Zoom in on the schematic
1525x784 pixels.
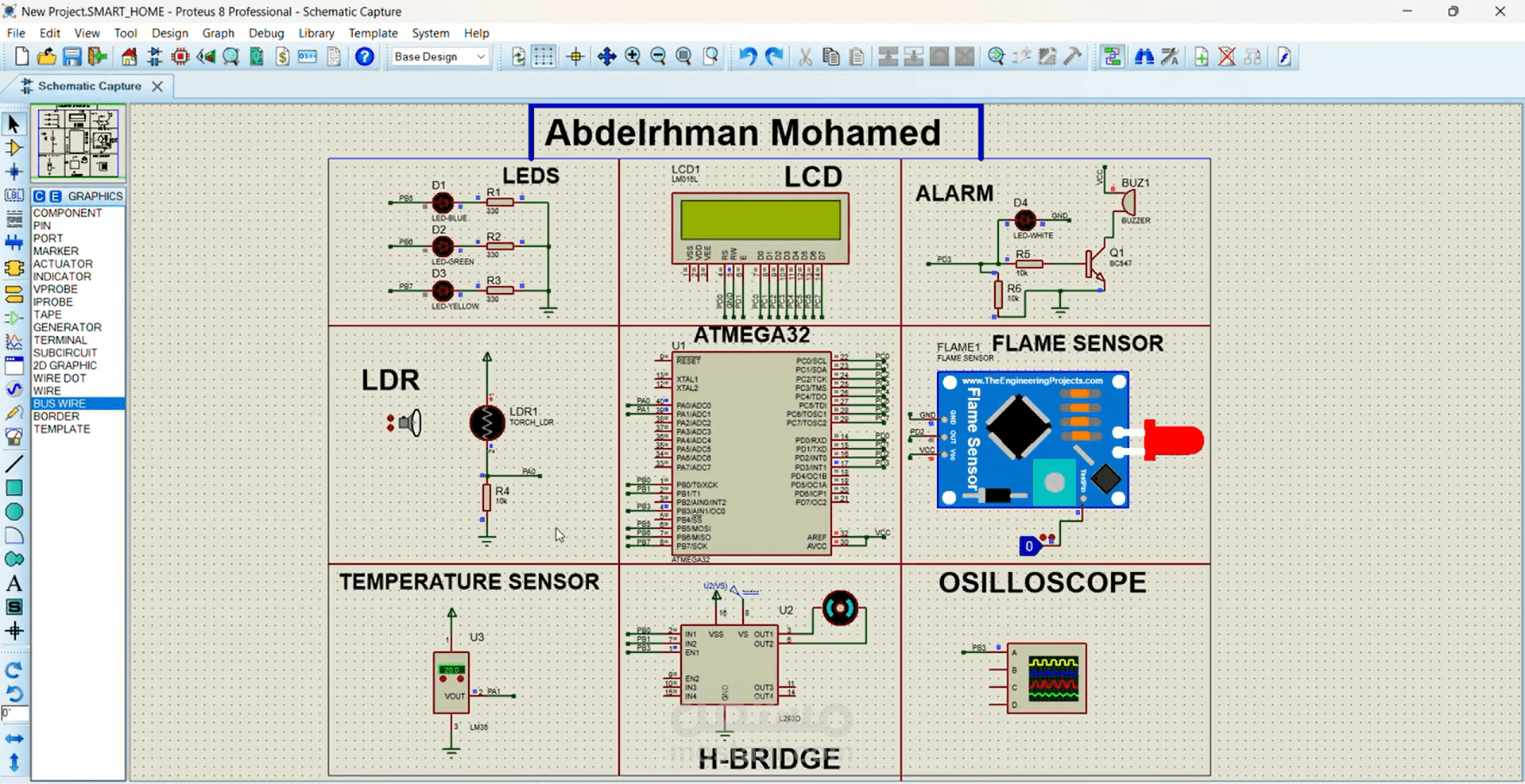tap(633, 56)
